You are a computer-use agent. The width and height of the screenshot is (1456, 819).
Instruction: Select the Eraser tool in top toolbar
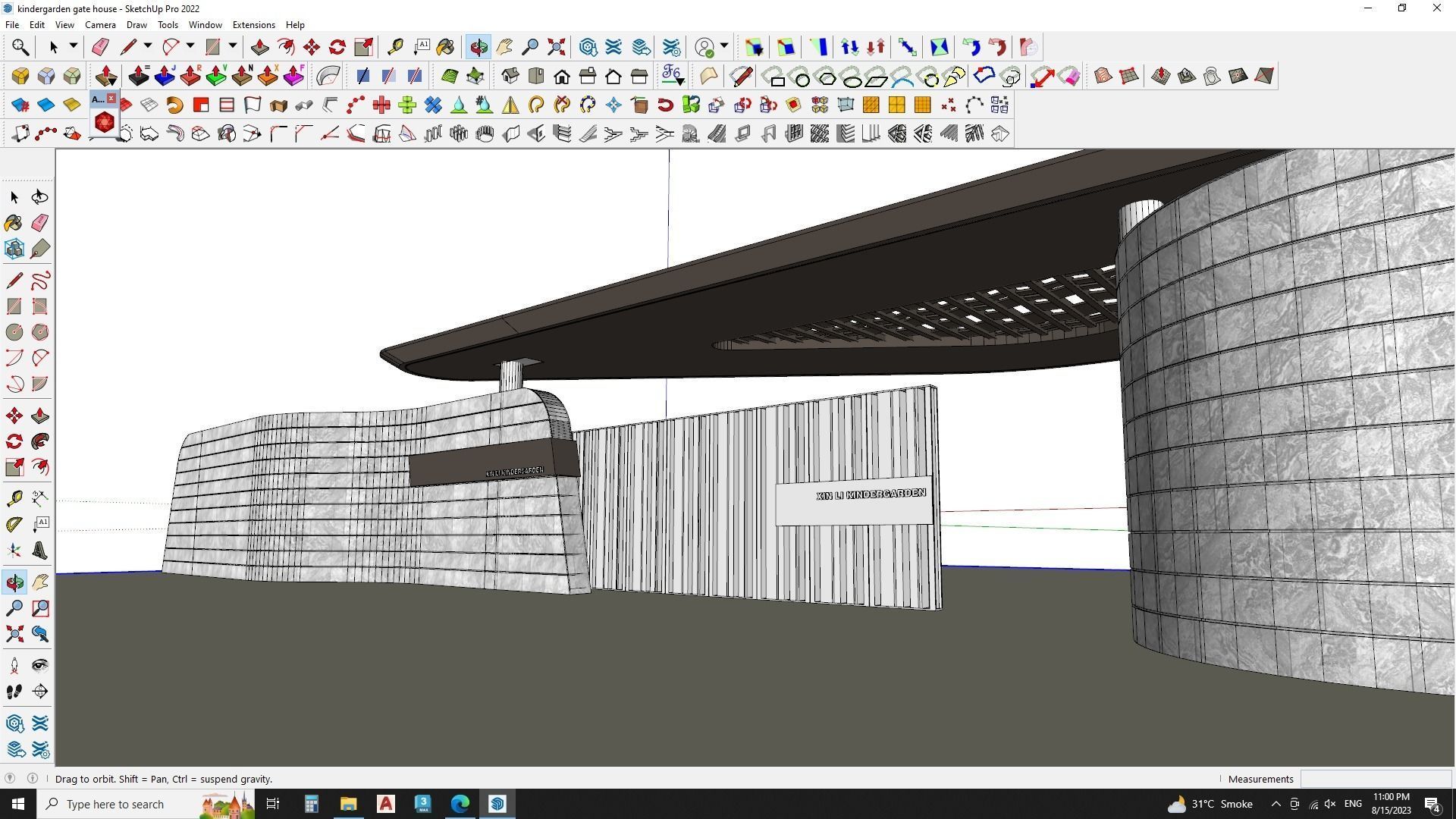click(100, 47)
